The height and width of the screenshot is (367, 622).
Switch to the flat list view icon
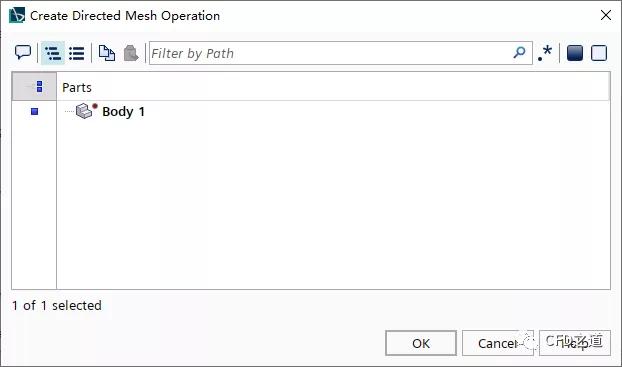(77, 53)
